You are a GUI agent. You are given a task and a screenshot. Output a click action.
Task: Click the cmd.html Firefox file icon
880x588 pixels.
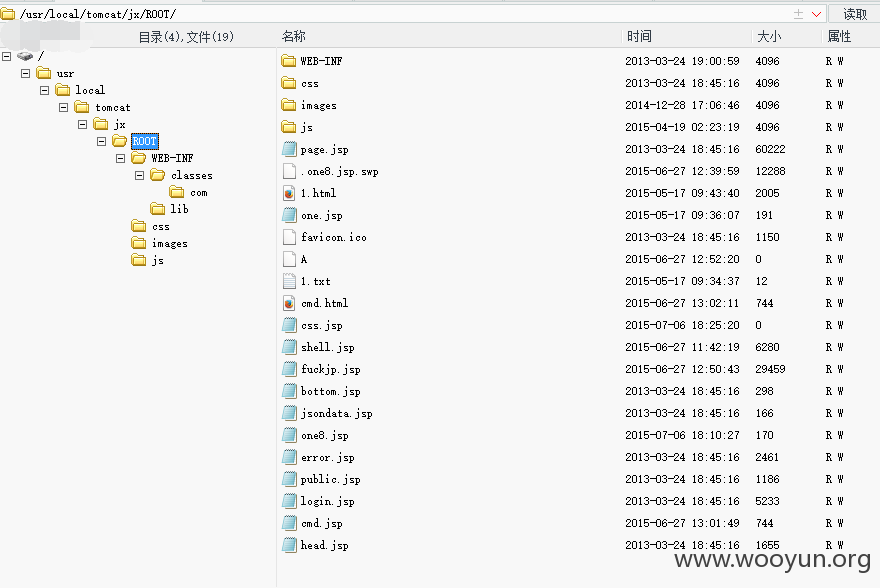[x=289, y=303]
